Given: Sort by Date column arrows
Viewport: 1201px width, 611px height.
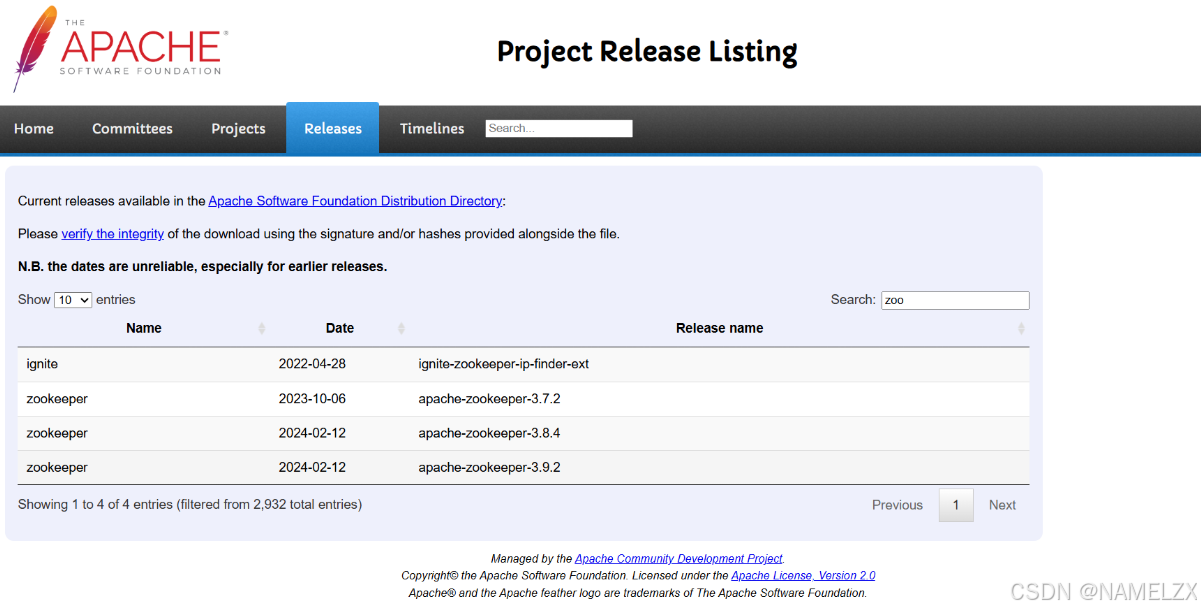Looking at the screenshot, I should coord(401,329).
